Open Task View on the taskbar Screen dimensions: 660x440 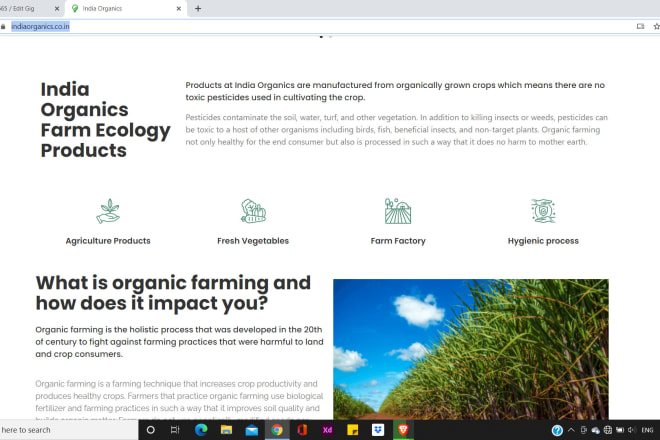175,430
